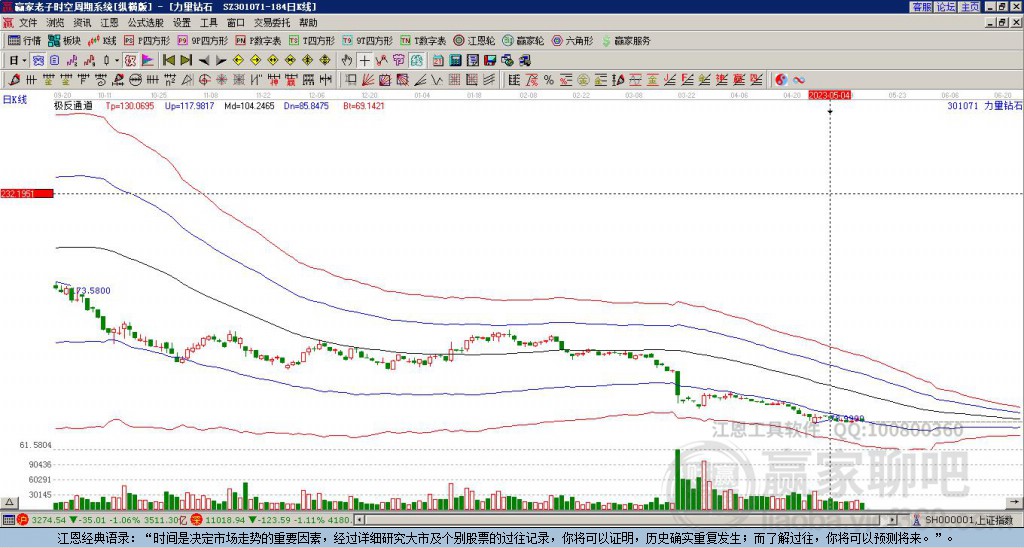Click the up-triangle button beside volume pane
The height and width of the screenshot is (548, 1024).
[9, 502]
